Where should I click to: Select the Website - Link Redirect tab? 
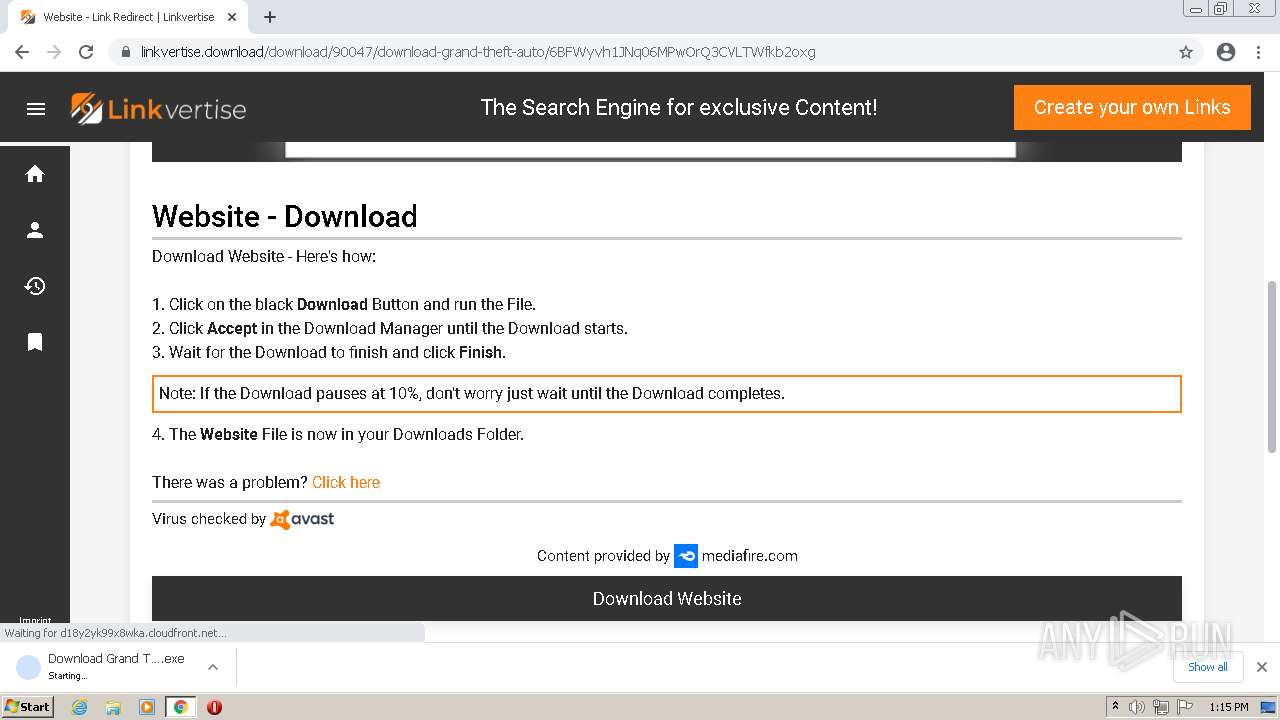tap(128, 17)
